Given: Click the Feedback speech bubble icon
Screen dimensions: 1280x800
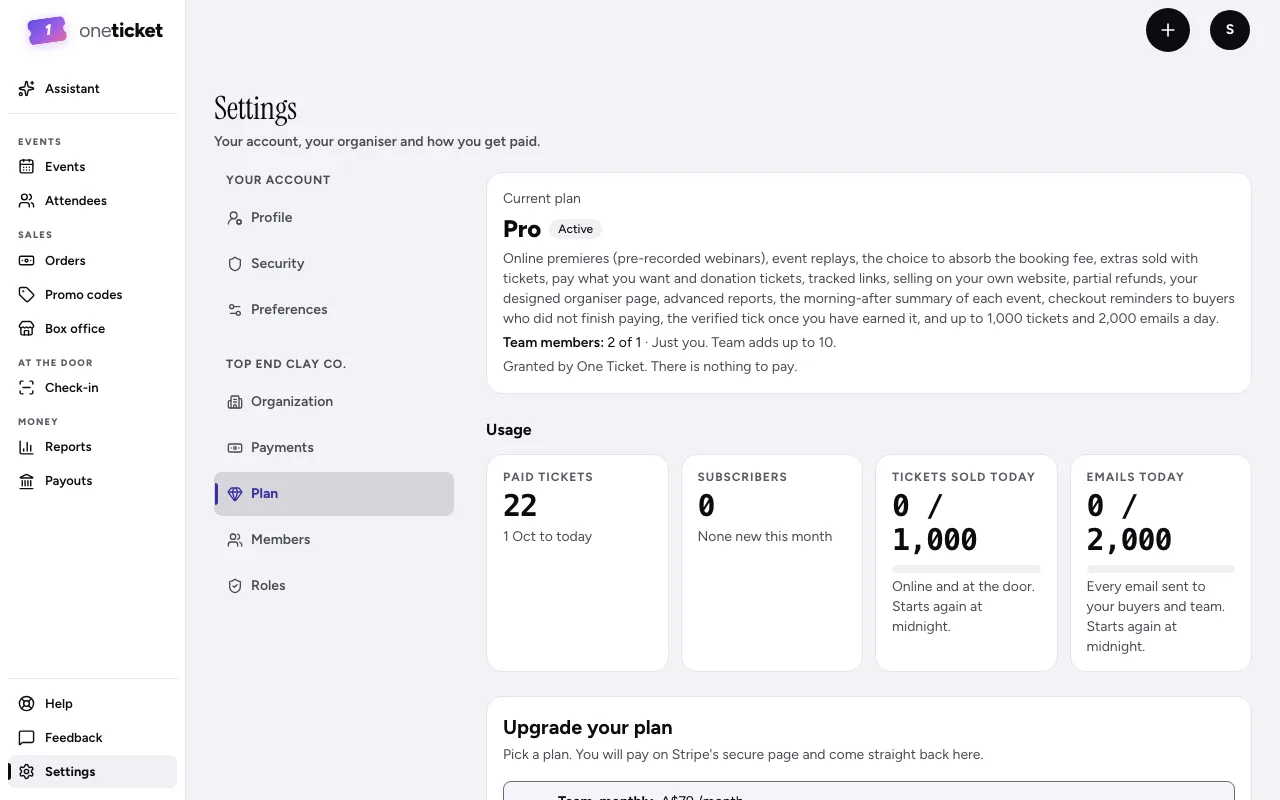Looking at the screenshot, I should click(27, 738).
